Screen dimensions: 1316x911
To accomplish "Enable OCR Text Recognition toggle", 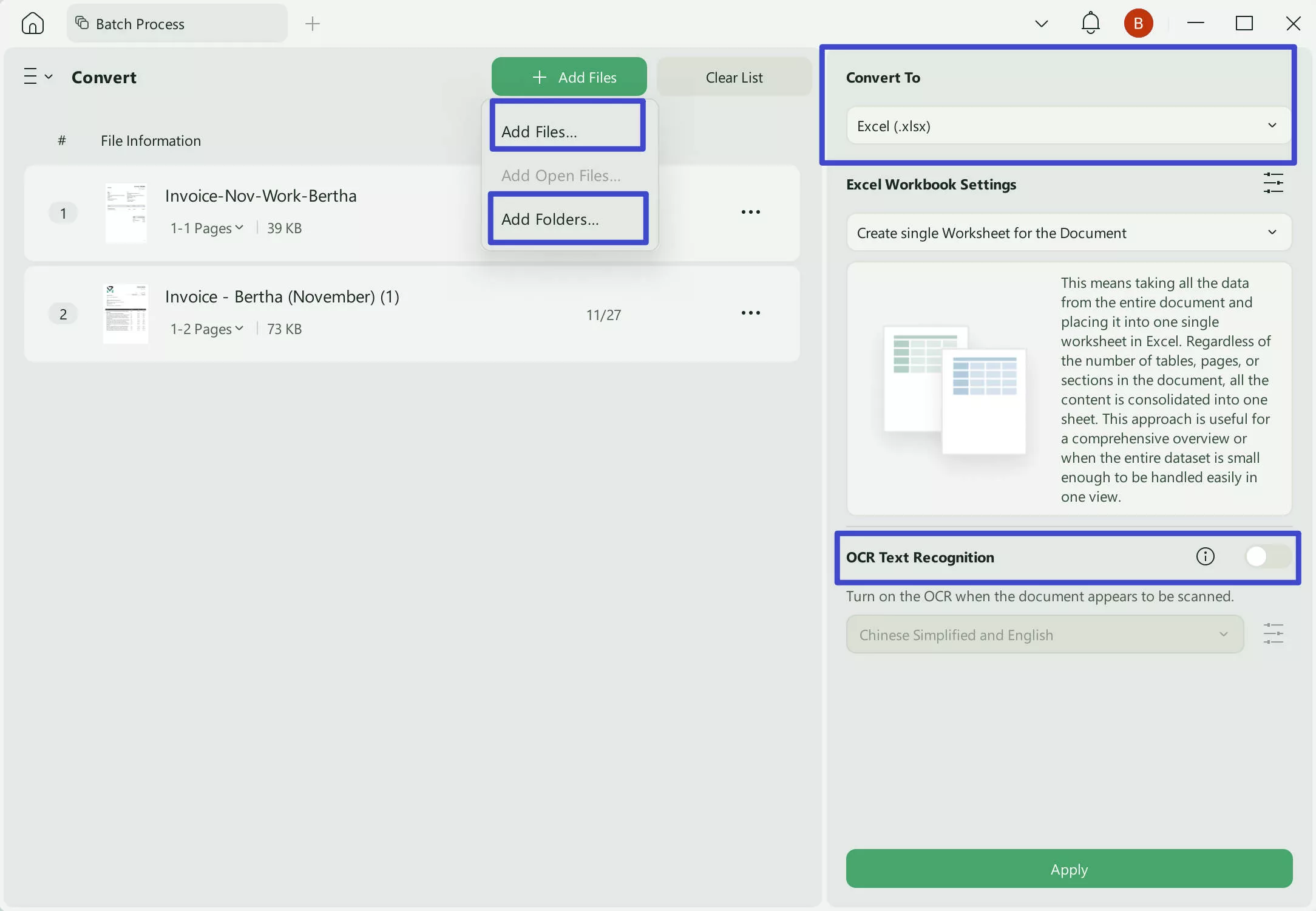I will [x=1267, y=556].
